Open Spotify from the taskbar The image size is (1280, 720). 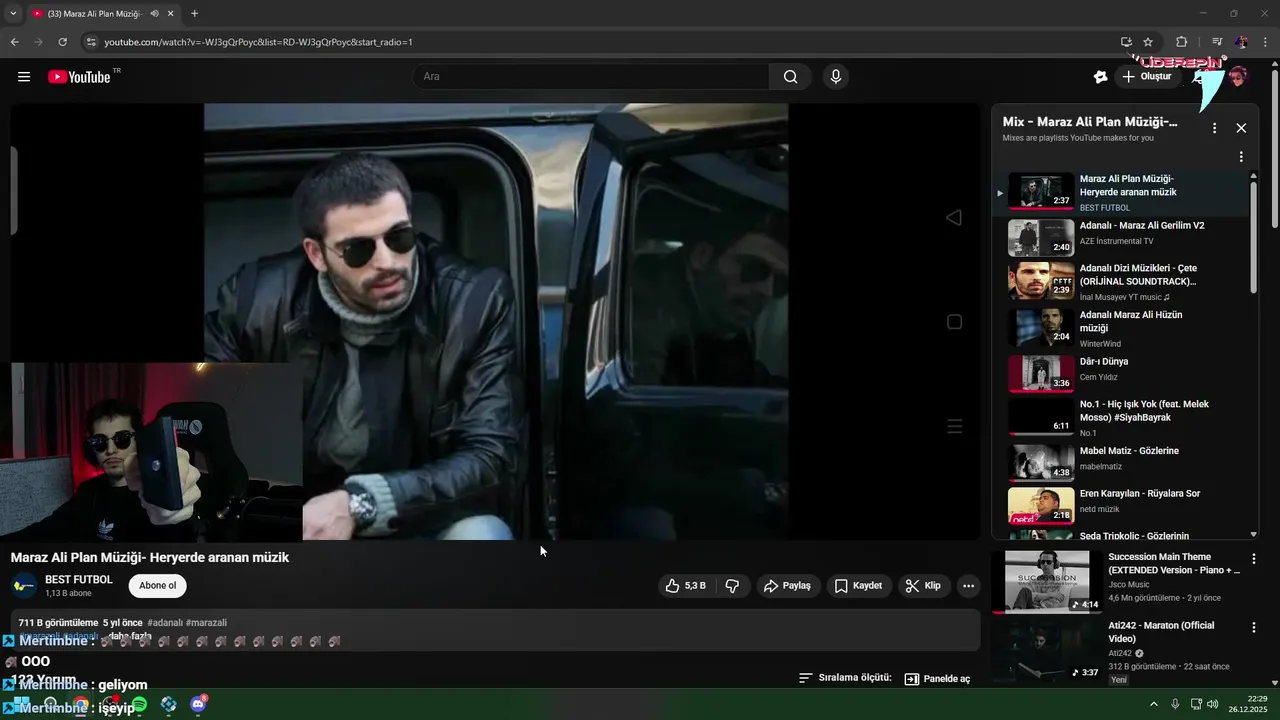coord(140,705)
